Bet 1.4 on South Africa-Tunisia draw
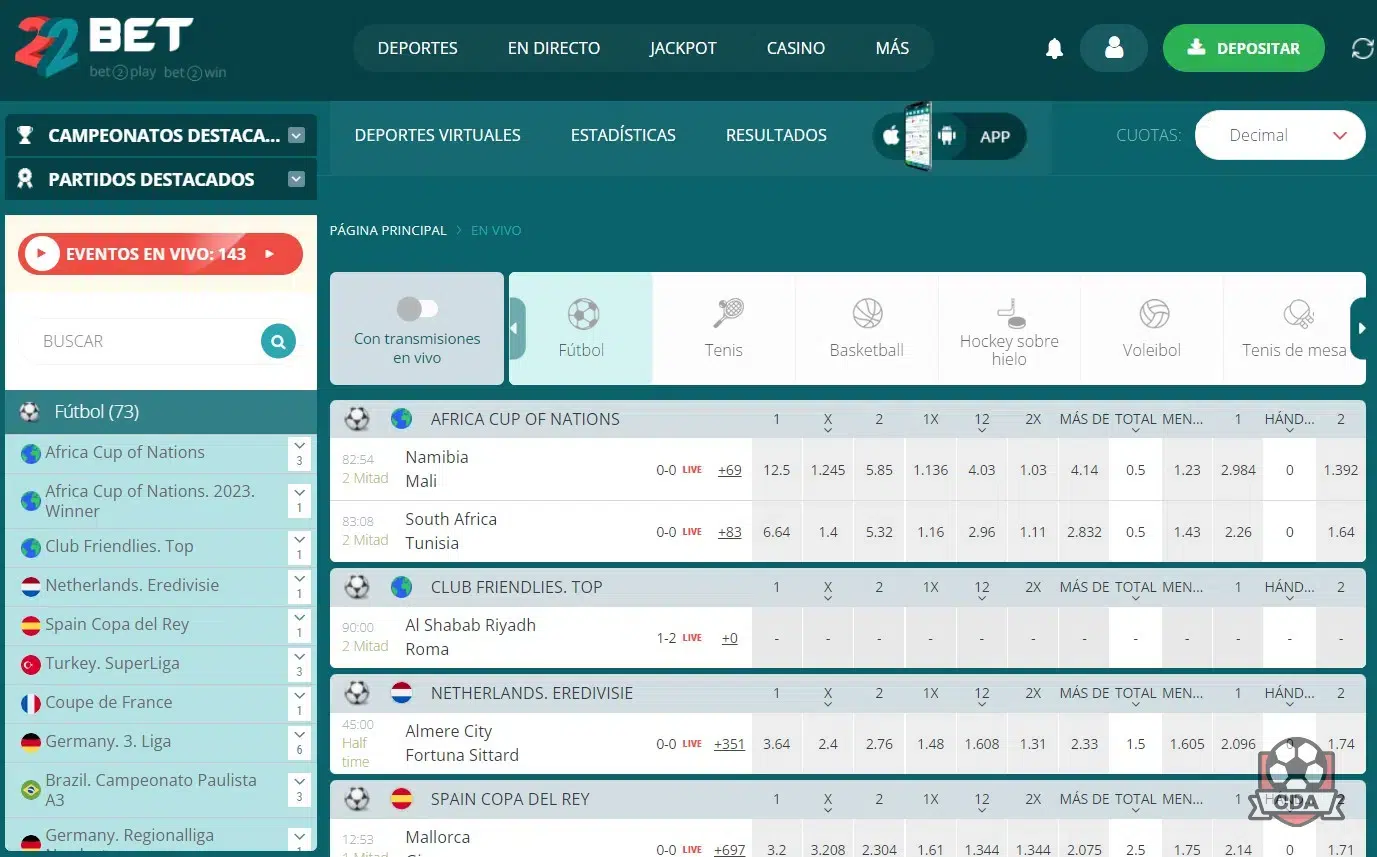 pos(828,532)
